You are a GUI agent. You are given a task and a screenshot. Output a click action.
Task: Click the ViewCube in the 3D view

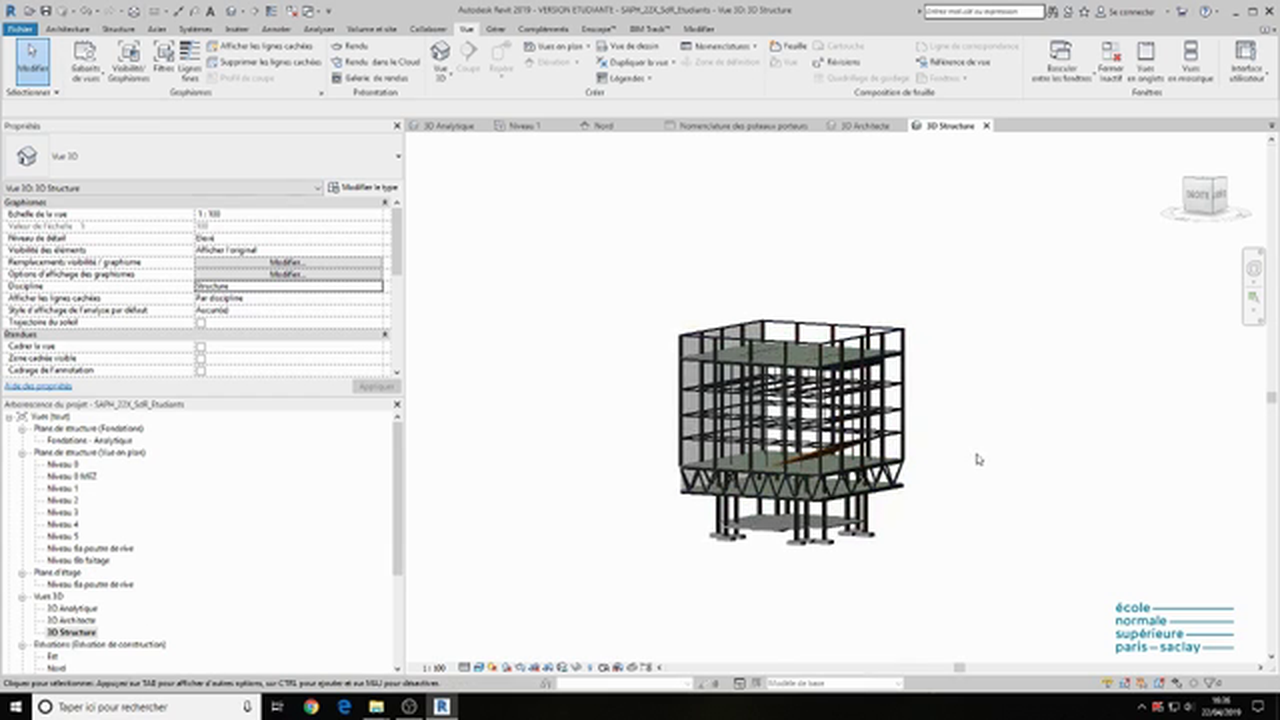(x=1204, y=194)
